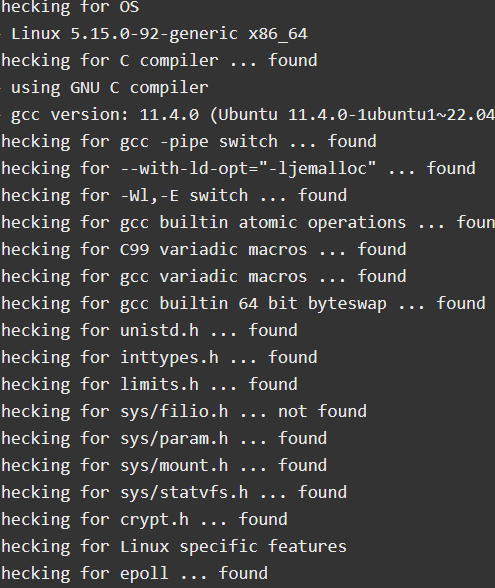Click the sys/statvfs.h check line
The height and width of the screenshot is (588, 495).
point(174,493)
